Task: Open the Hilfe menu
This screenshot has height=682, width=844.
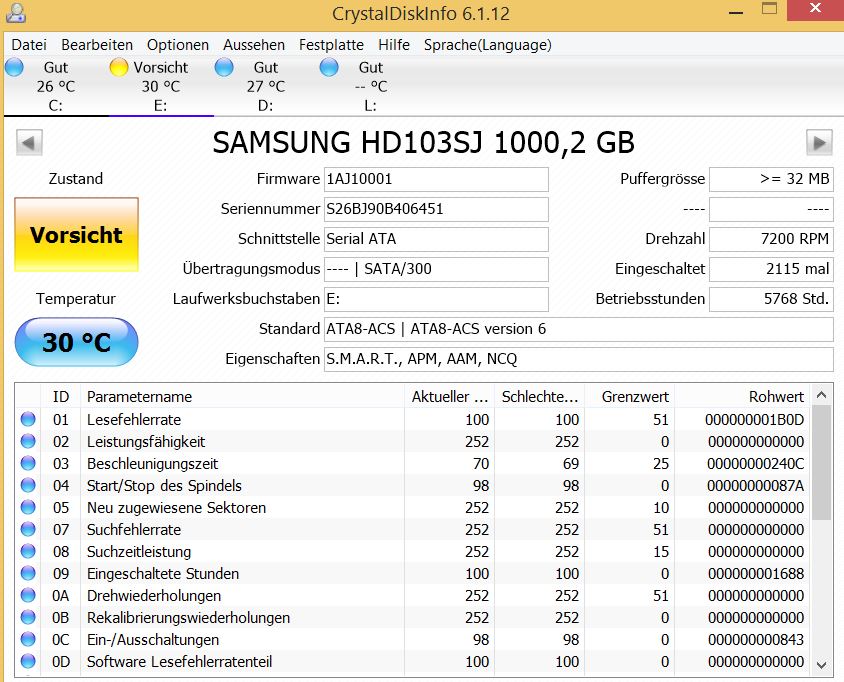Action: (394, 45)
